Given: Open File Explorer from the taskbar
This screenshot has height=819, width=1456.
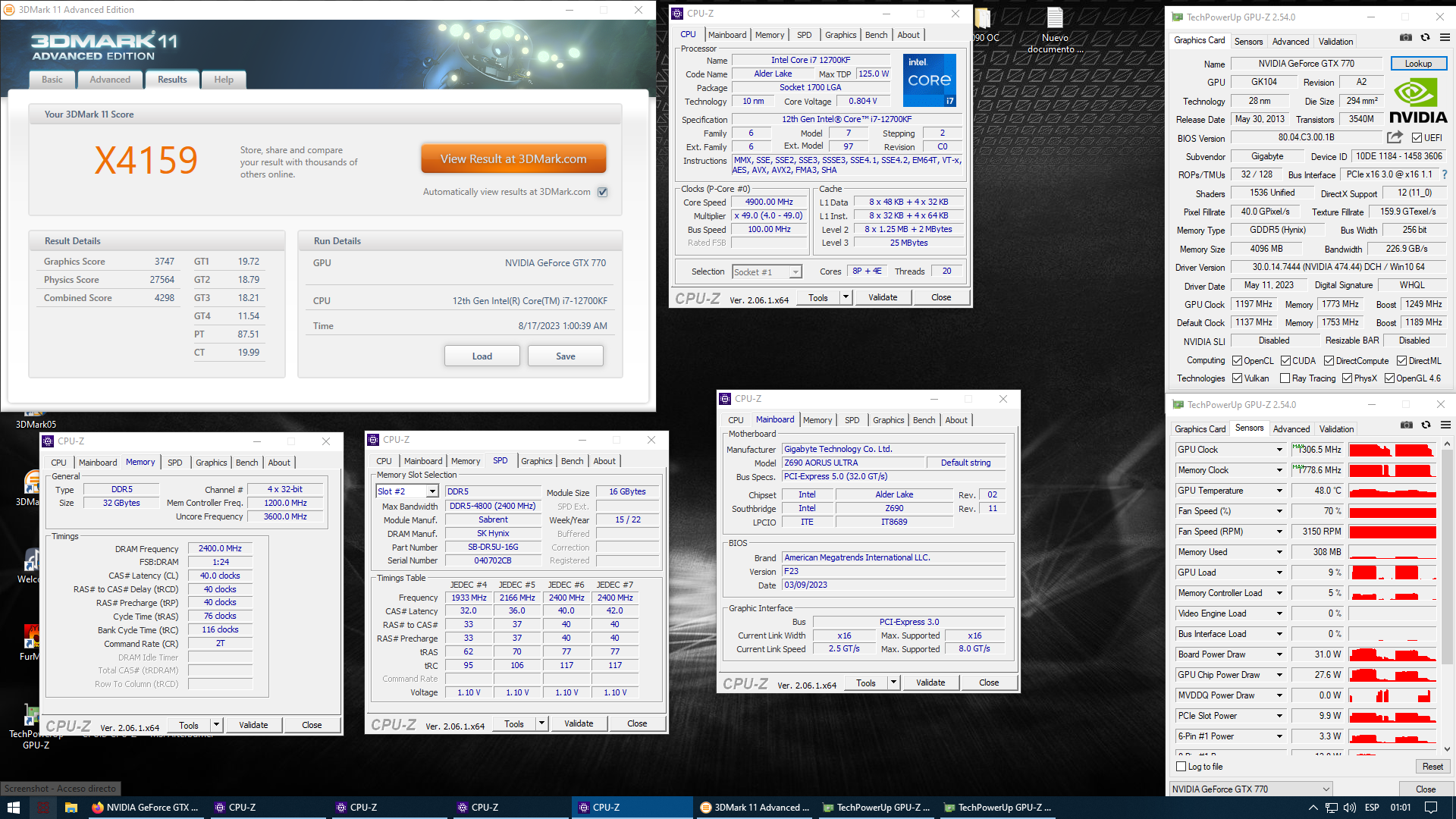Looking at the screenshot, I should coord(71,808).
